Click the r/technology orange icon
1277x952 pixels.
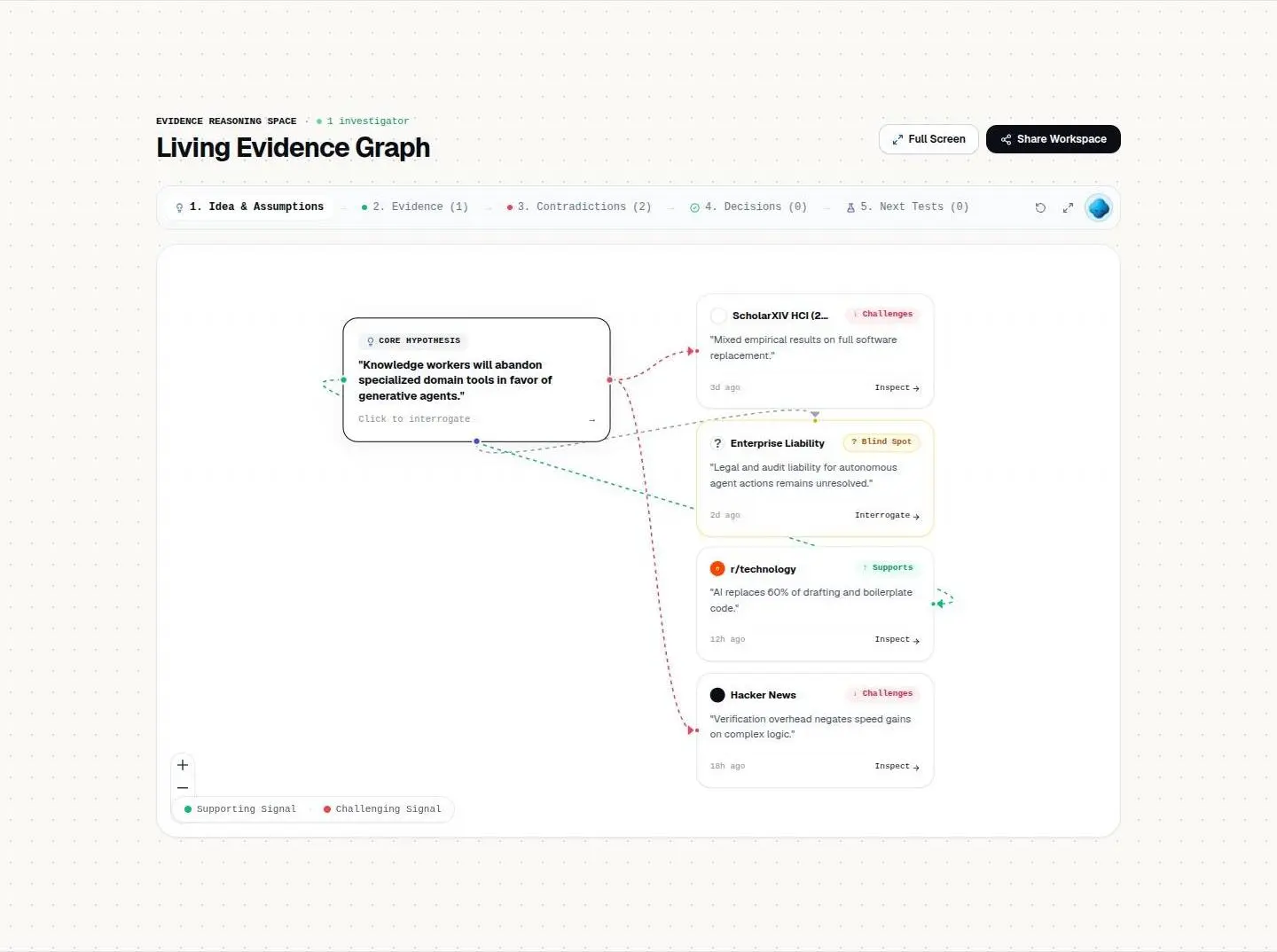coord(717,569)
